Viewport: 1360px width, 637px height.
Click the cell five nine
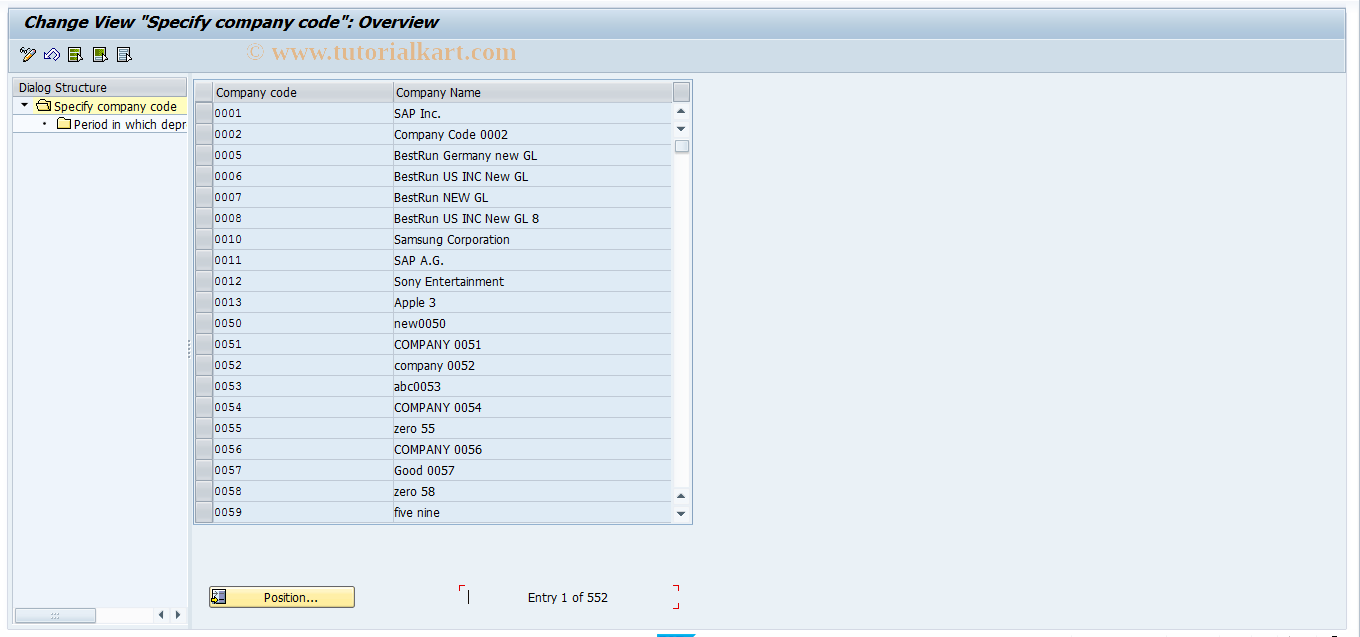[x=532, y=512]
